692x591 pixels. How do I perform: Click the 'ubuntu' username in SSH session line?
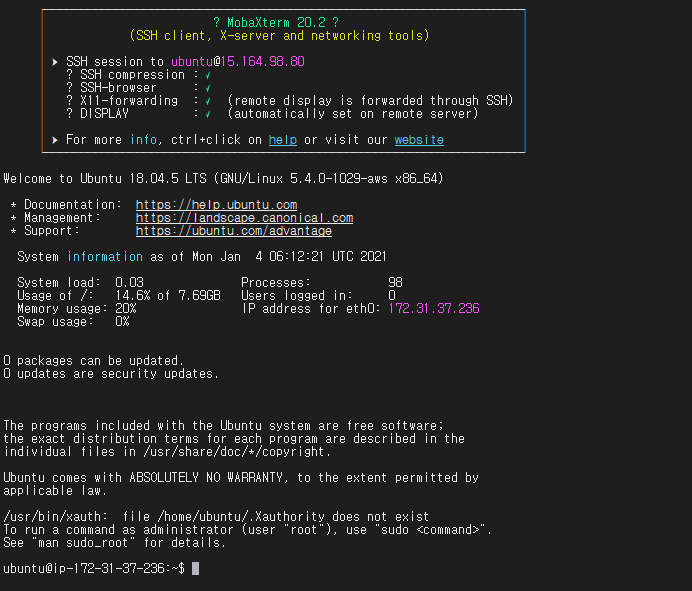pos(192,61)
